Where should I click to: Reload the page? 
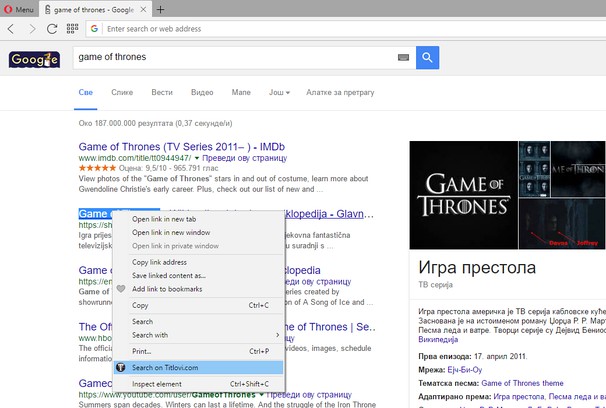point(52,29)
